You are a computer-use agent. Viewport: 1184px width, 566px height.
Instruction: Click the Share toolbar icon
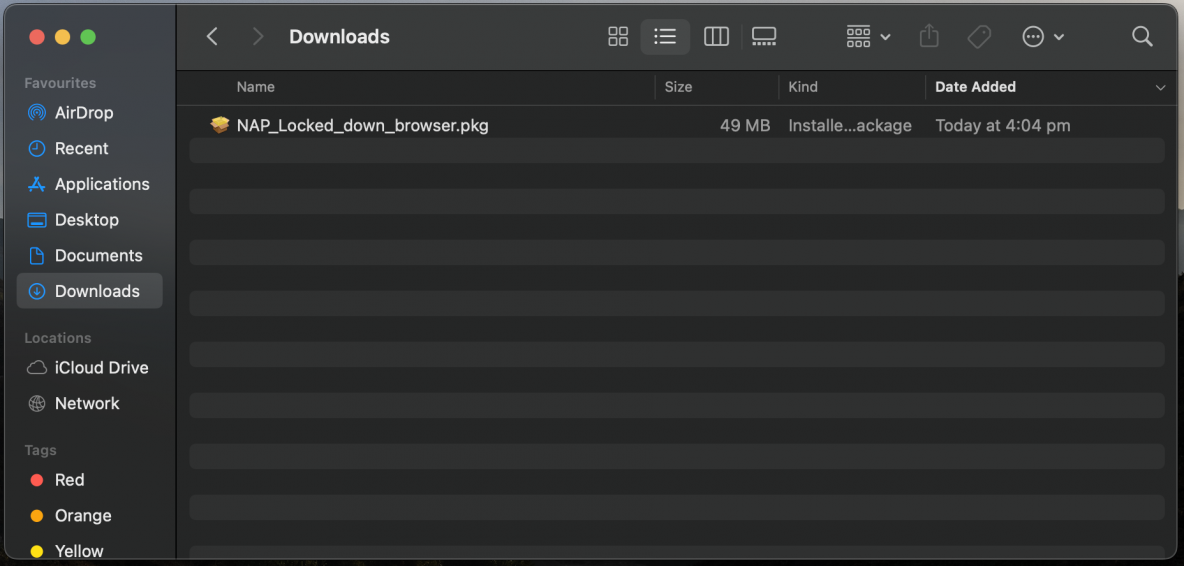coord(929,37)
